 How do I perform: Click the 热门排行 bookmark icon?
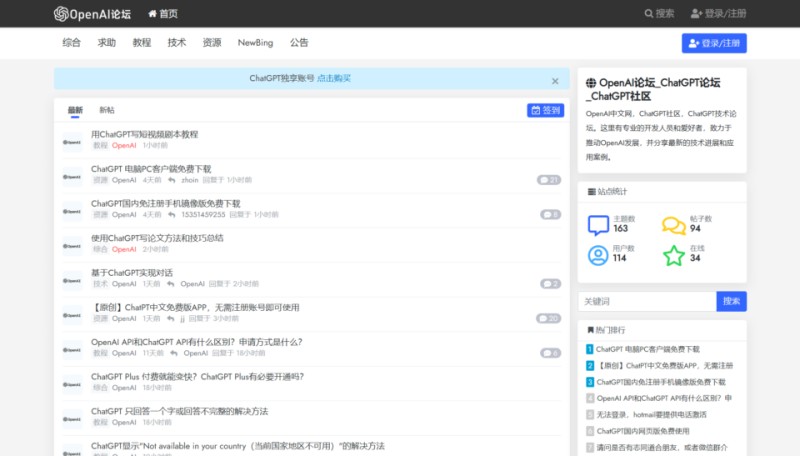point(590,331)
